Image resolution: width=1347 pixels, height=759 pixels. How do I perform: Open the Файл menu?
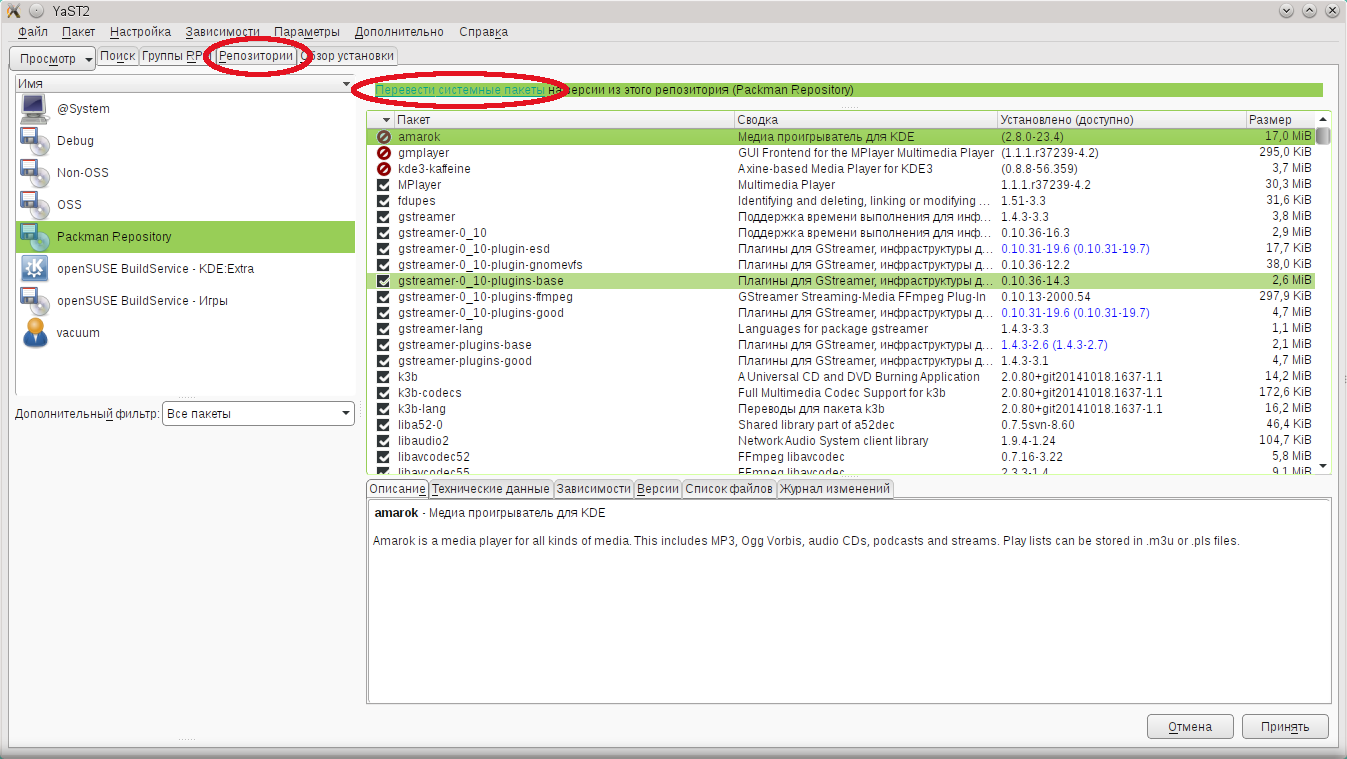[x=33, y=32]
